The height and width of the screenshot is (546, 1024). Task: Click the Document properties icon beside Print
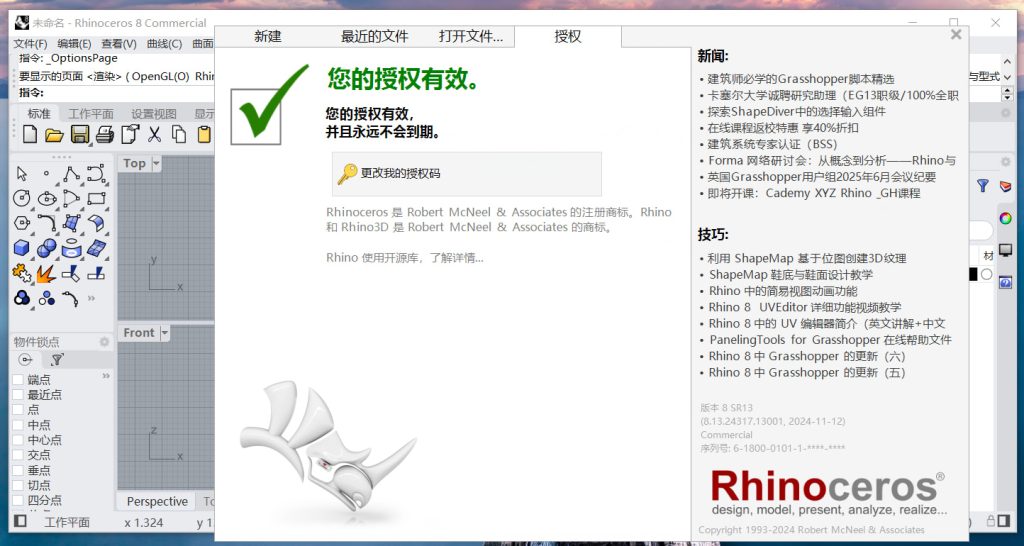click(x=130, y=135)
